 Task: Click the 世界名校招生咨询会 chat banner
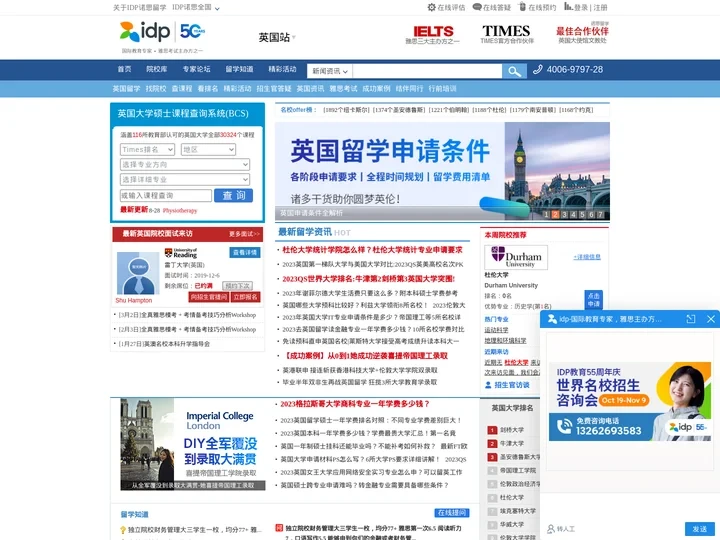pos(630,402)
